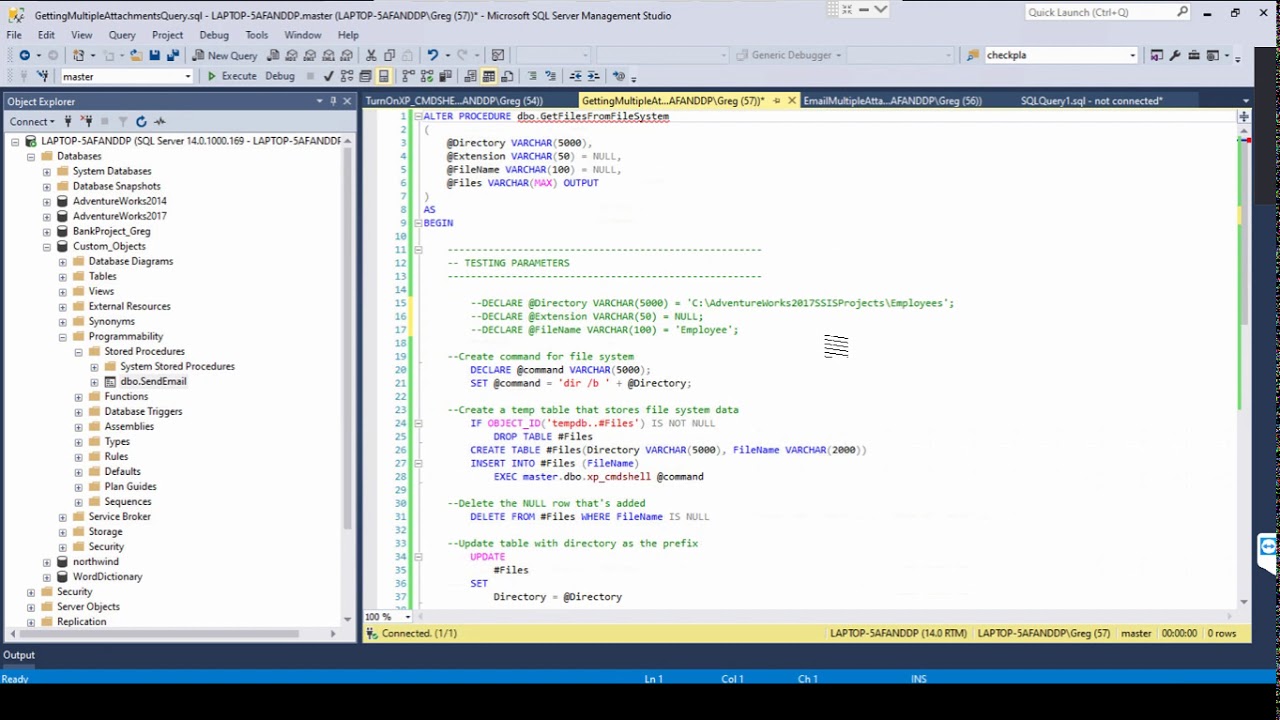Click the Object Explorer filter icon
The height and width of the screenshot is (720, 1280).
[123, 121]
